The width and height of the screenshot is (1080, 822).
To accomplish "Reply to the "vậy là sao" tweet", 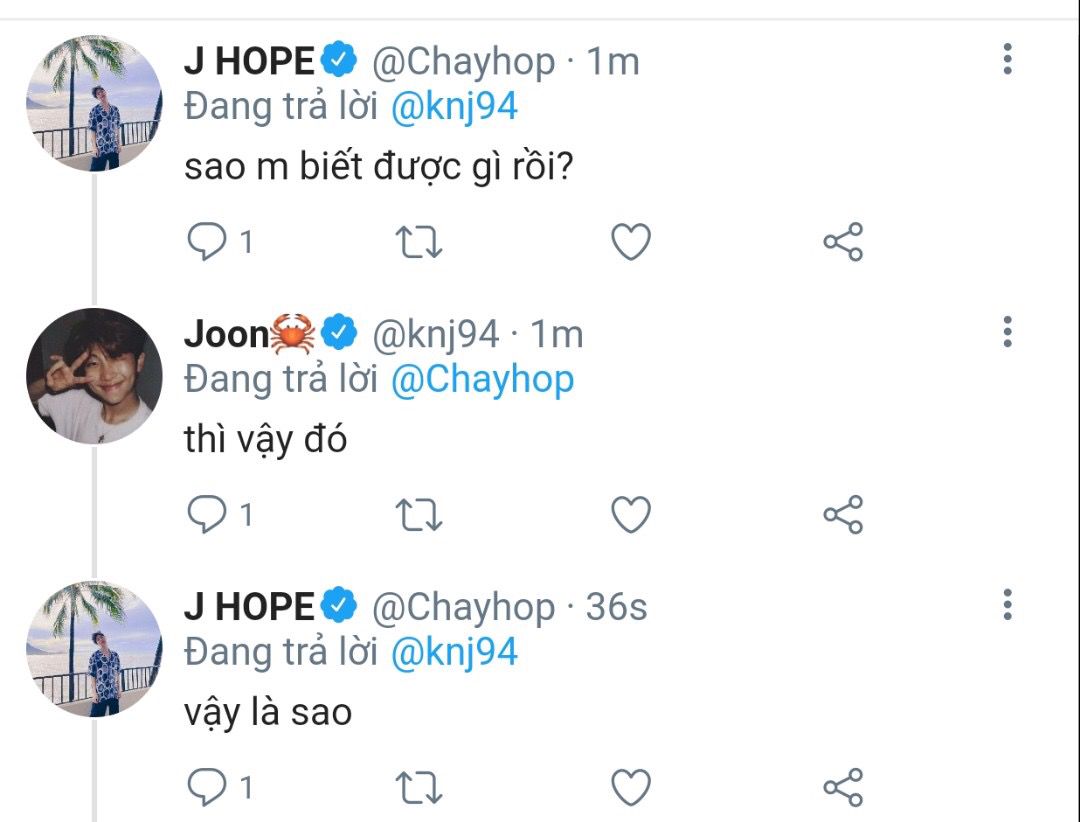I will 207,787.
